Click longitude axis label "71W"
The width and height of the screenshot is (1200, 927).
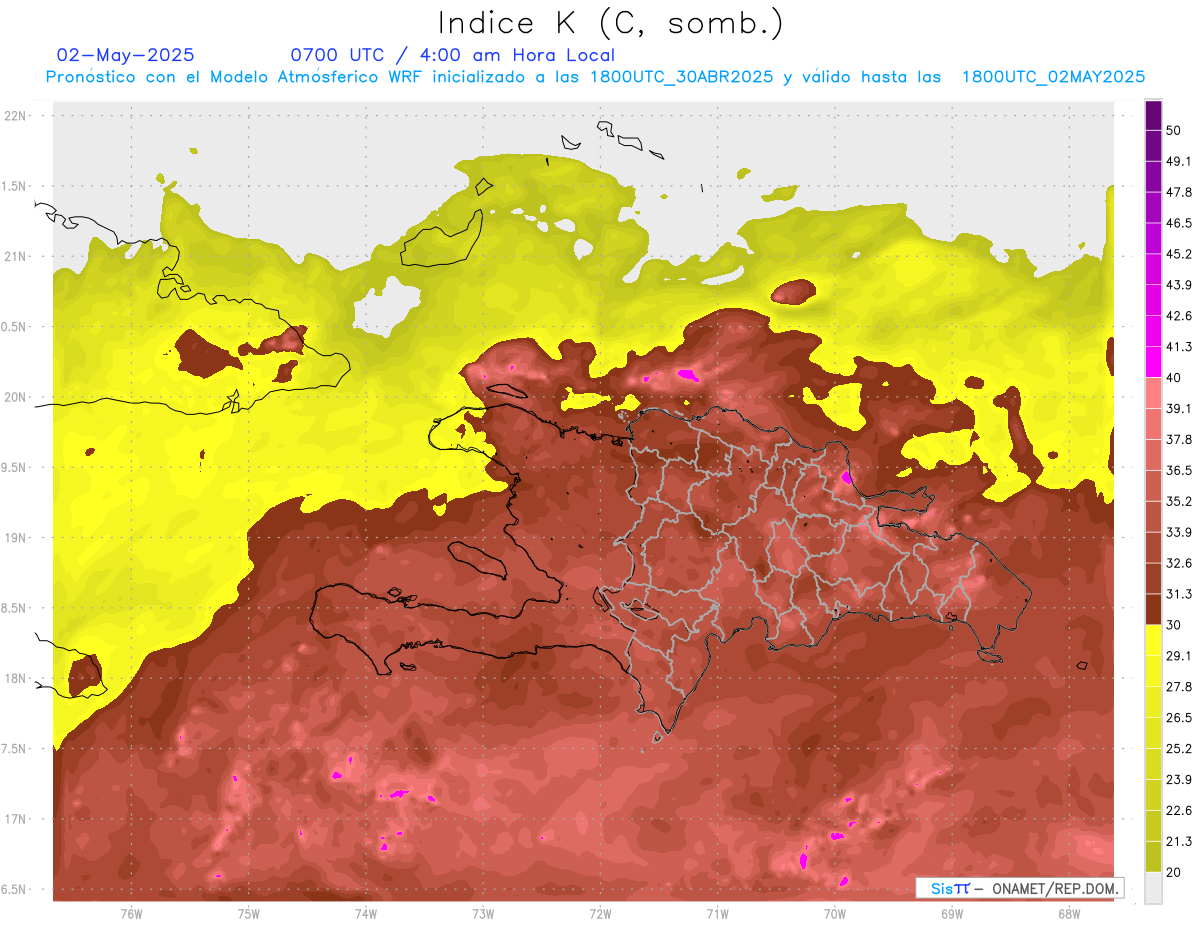pyautogui.click(x=717, y=914)
